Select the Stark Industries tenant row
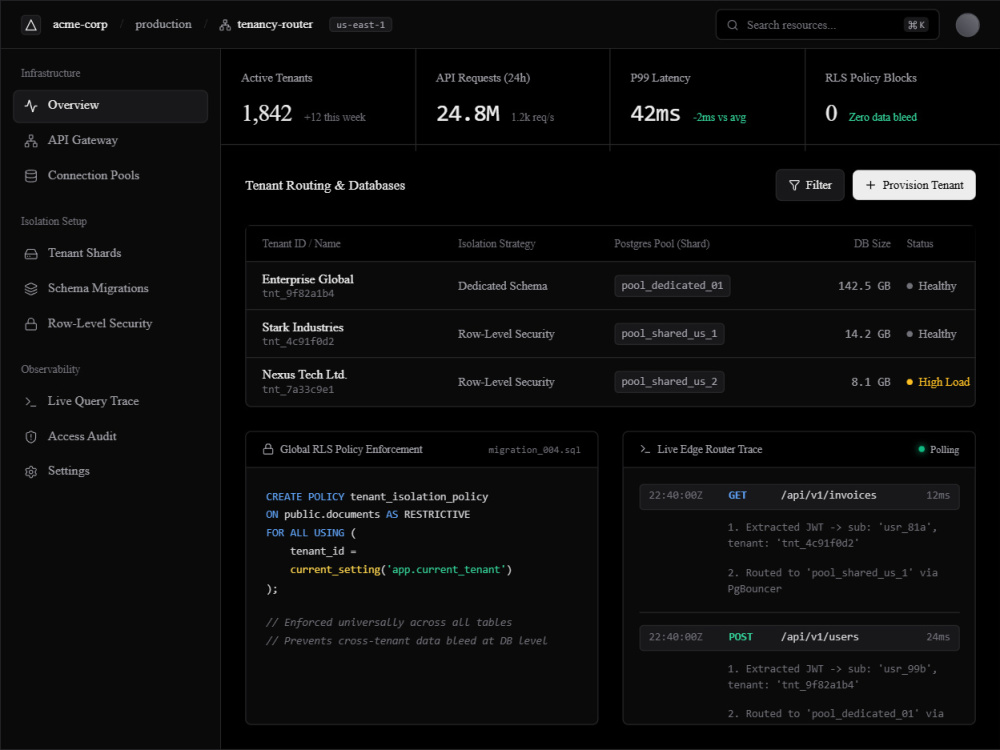Image resolution: width=1000 pixels, height=750 pixels. (610, 334)
